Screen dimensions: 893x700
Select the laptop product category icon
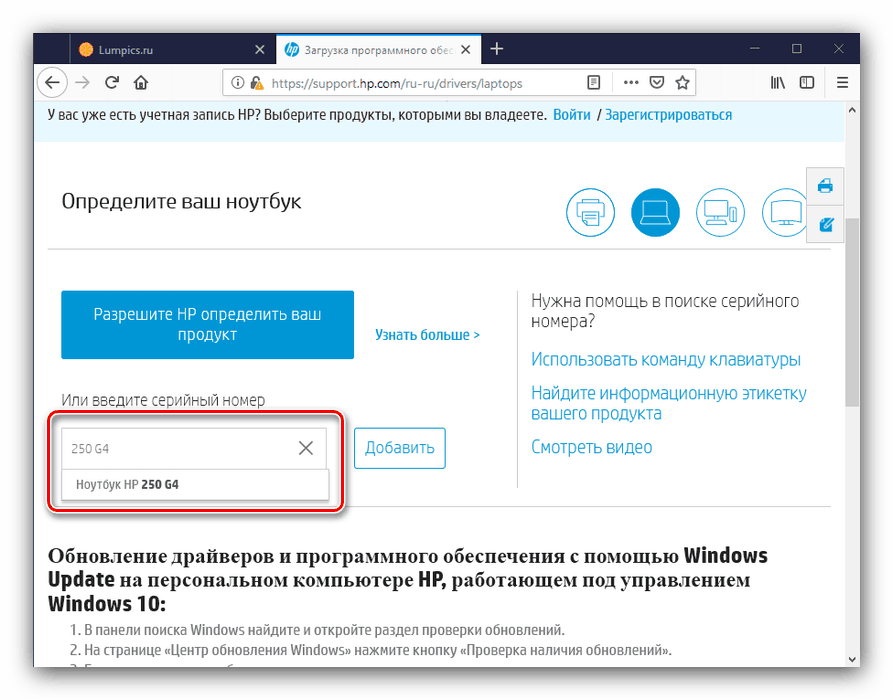(x=655, y=212)
